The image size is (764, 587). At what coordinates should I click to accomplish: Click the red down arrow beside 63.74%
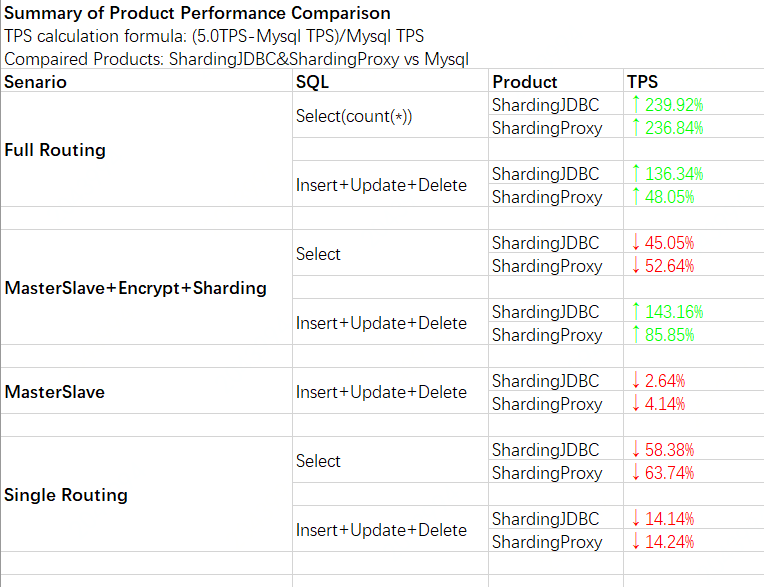(x=635, y=473)
